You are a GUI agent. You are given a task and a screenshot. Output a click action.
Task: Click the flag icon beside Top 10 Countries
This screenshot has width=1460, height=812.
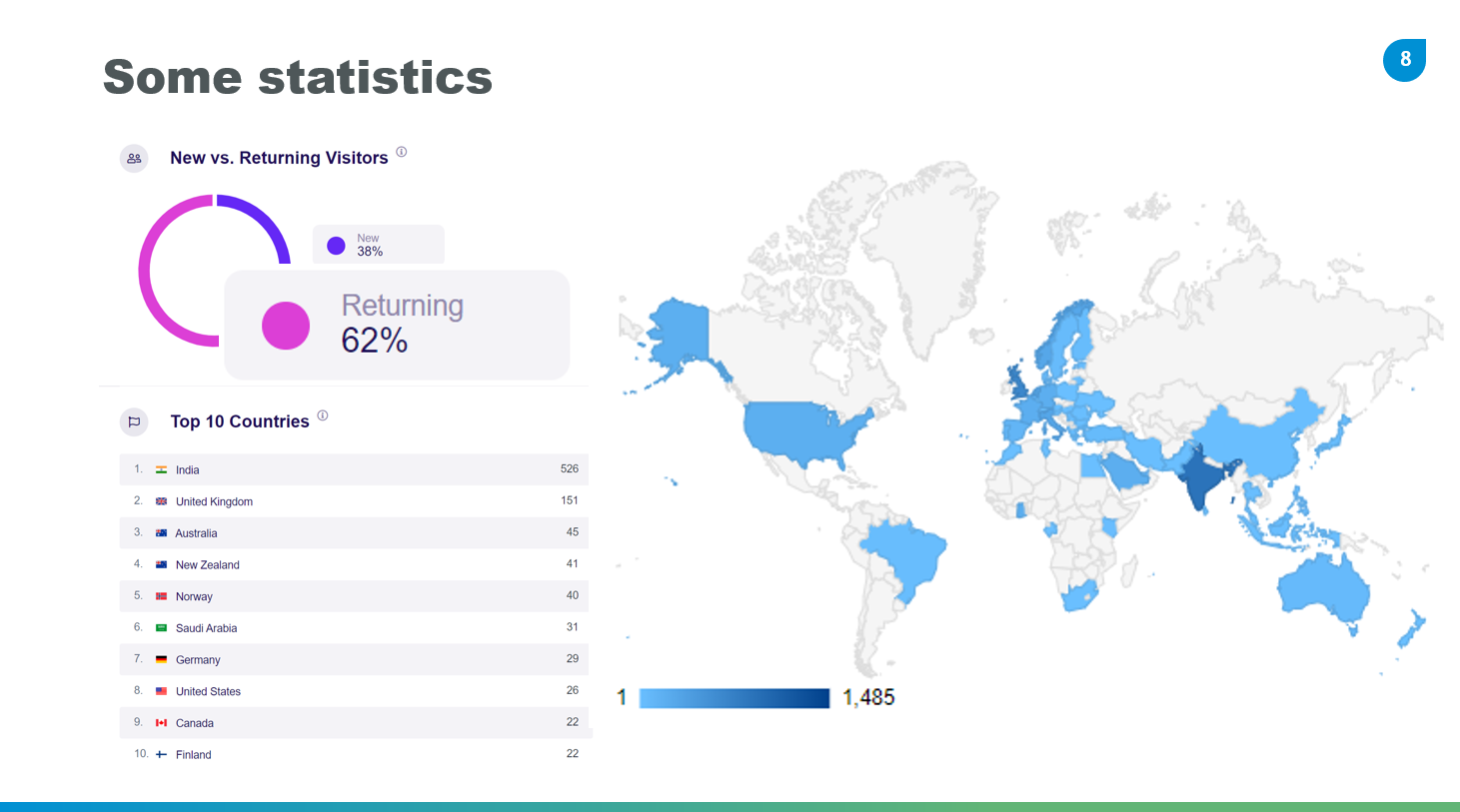[x=134, y=421]
